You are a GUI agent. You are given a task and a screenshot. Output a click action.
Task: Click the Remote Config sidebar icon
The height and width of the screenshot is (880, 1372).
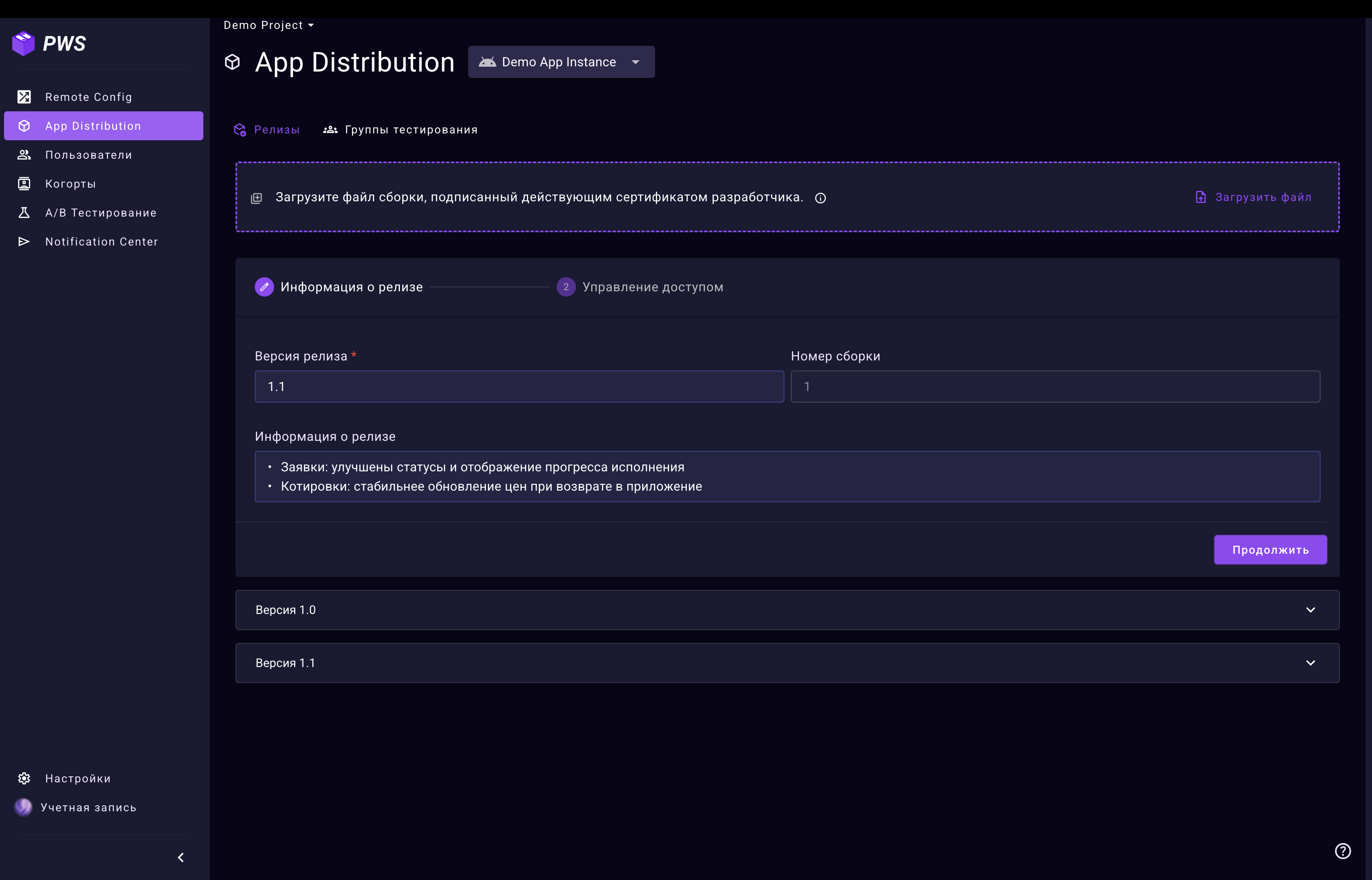[x=24, y=96]
